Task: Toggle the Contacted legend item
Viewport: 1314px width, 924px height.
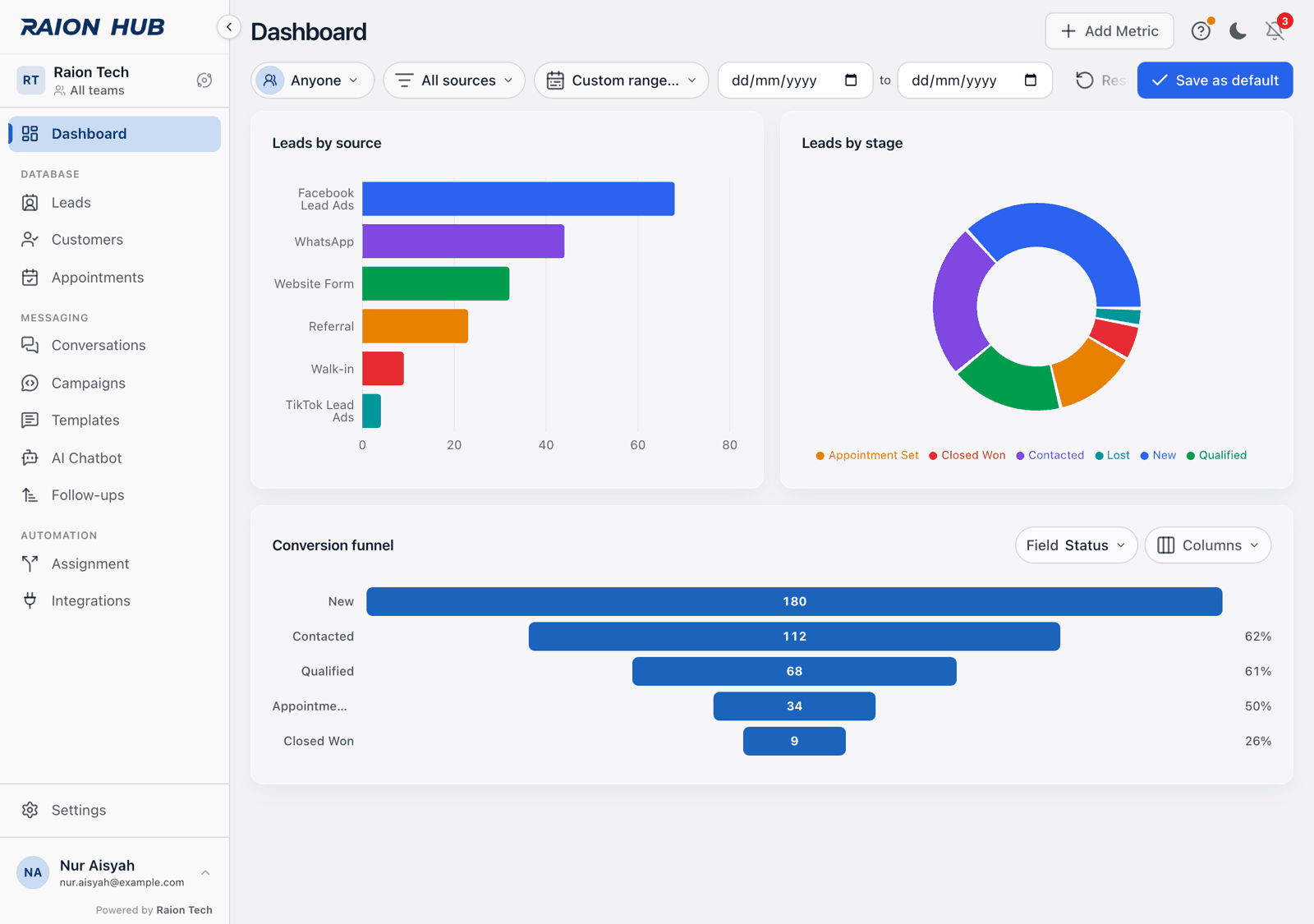Action: point(1050,455)
